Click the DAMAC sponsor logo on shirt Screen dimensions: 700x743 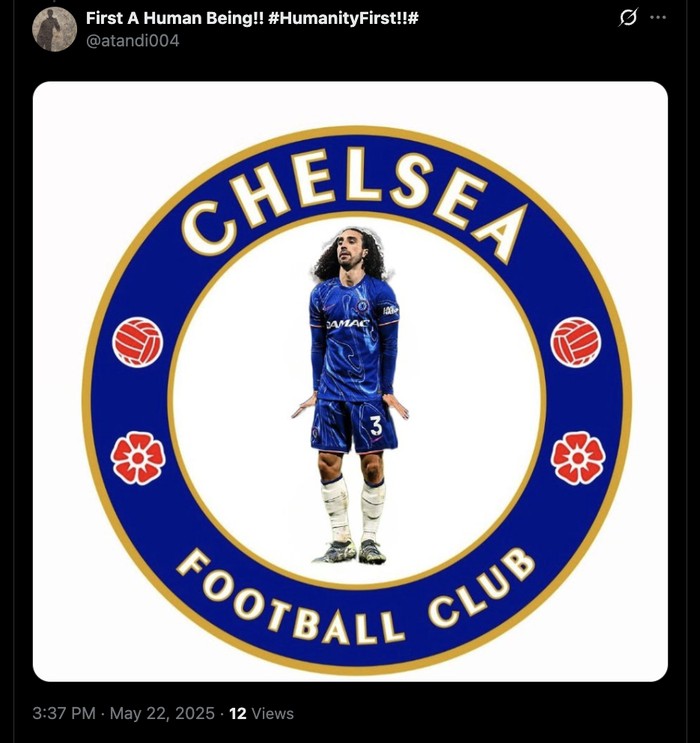tap(348, 324)
